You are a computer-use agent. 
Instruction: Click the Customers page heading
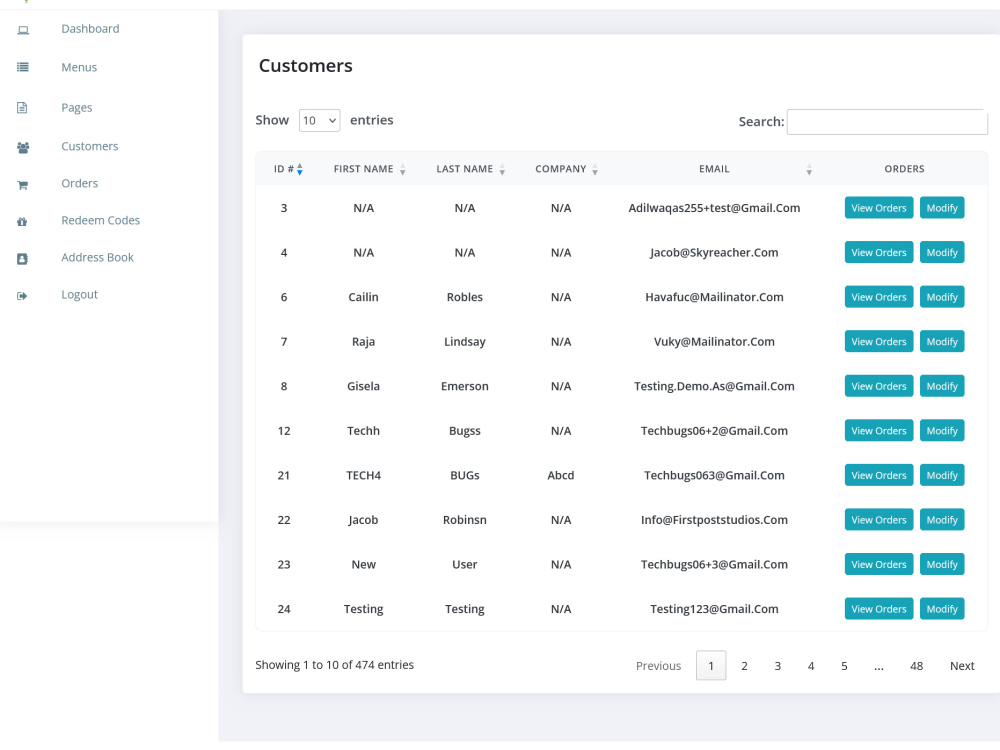[305, 66]
